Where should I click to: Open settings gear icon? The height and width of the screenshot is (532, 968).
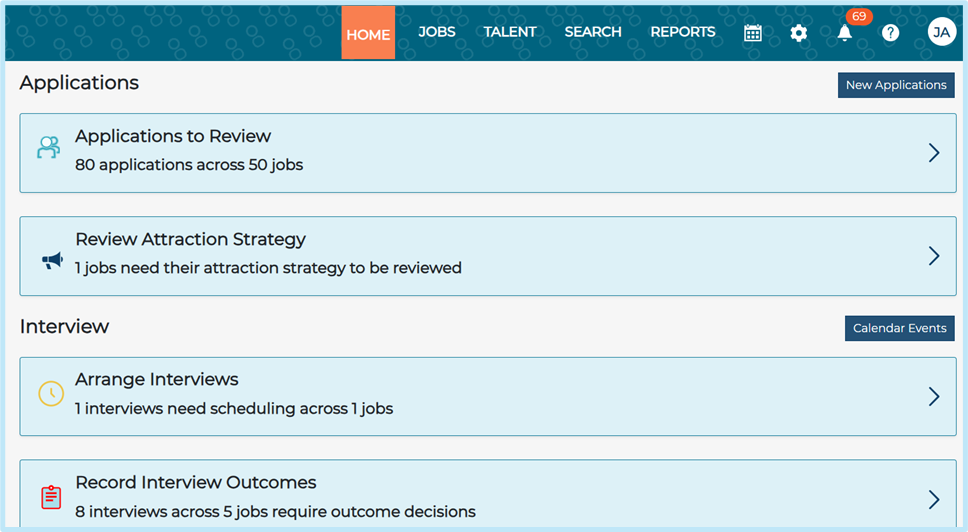click(x=798, y=33)
